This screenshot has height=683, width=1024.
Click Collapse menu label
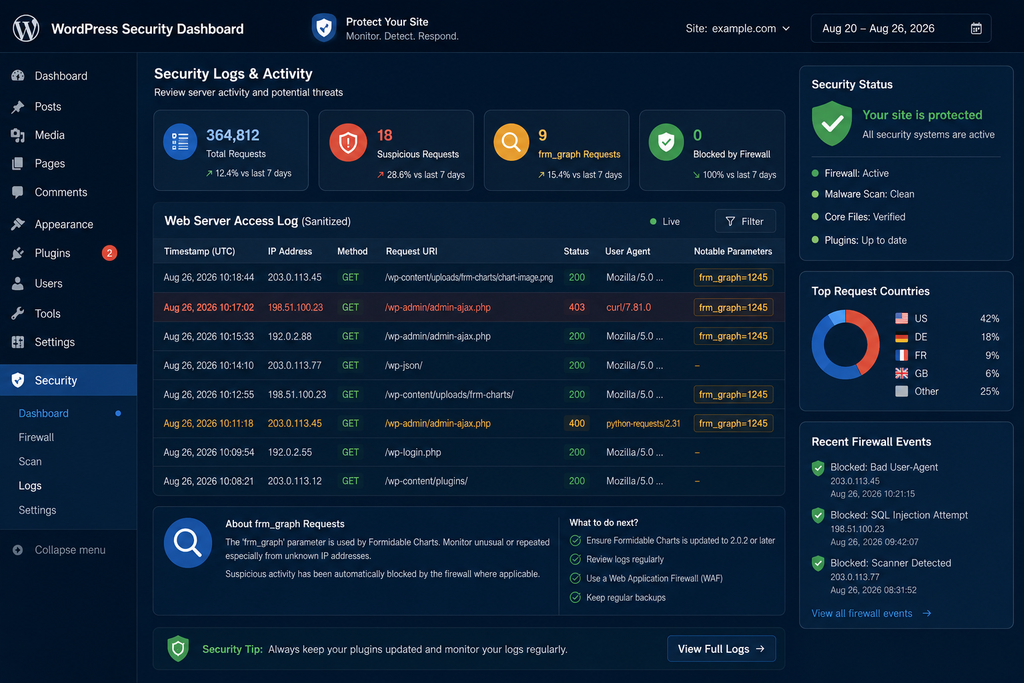[x=70, y=550]
